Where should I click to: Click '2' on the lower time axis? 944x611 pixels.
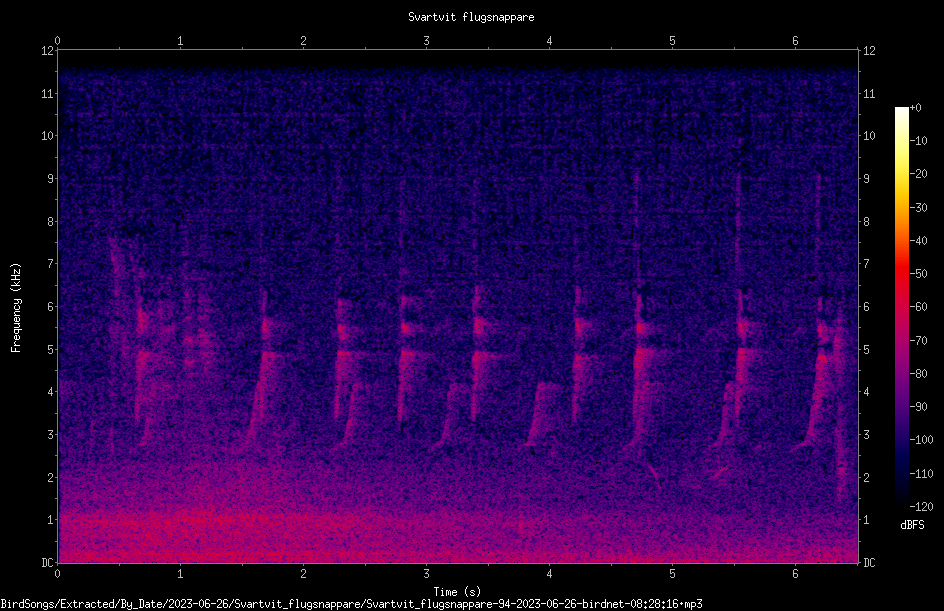pos(303,574)
